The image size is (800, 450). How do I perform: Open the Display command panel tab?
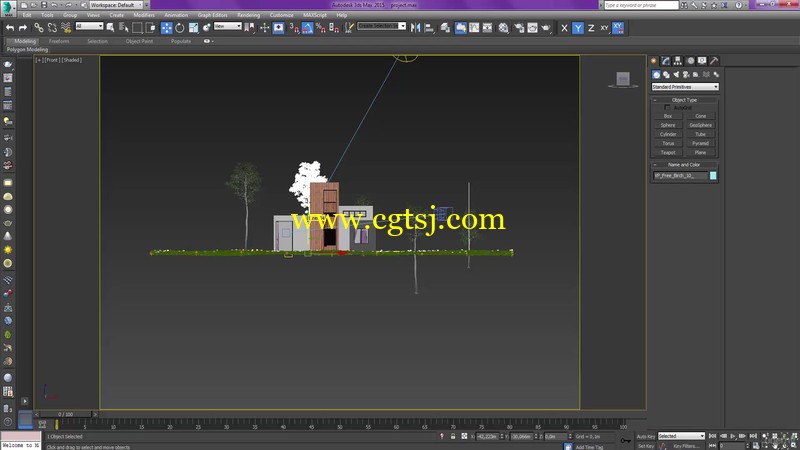[702, 61]
